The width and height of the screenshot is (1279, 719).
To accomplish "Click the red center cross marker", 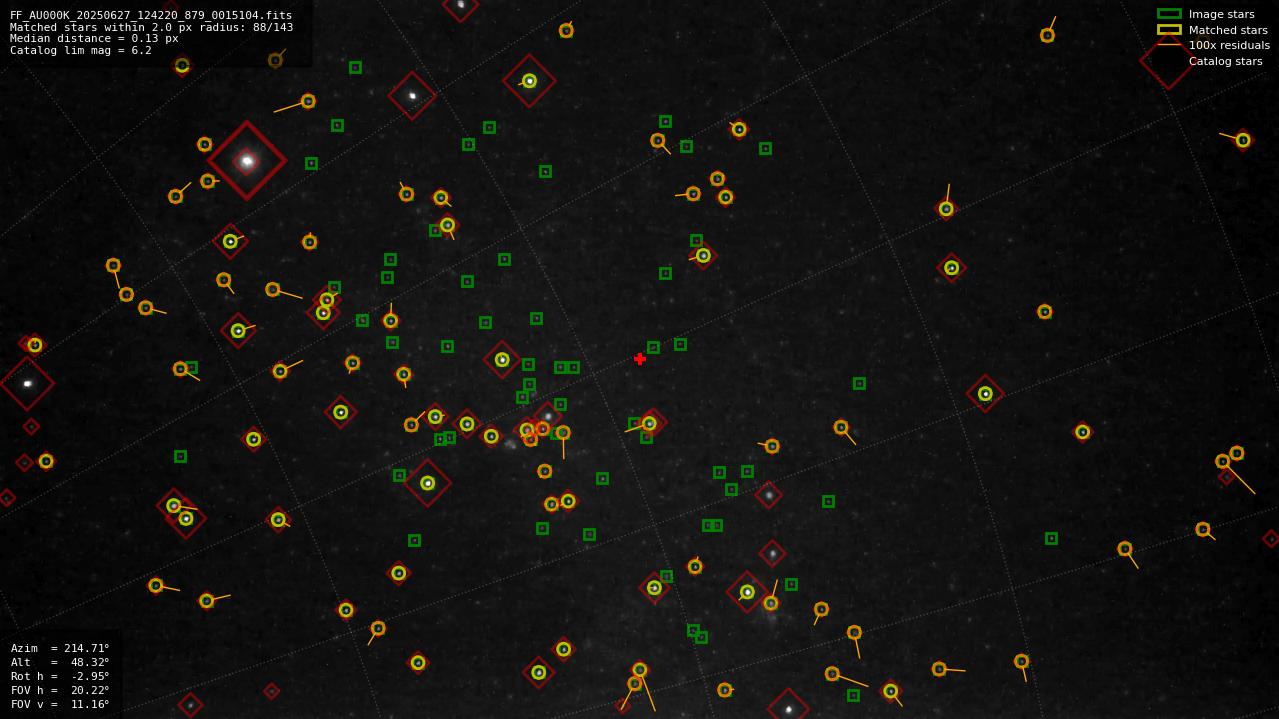I will click(x=640, y=359).
